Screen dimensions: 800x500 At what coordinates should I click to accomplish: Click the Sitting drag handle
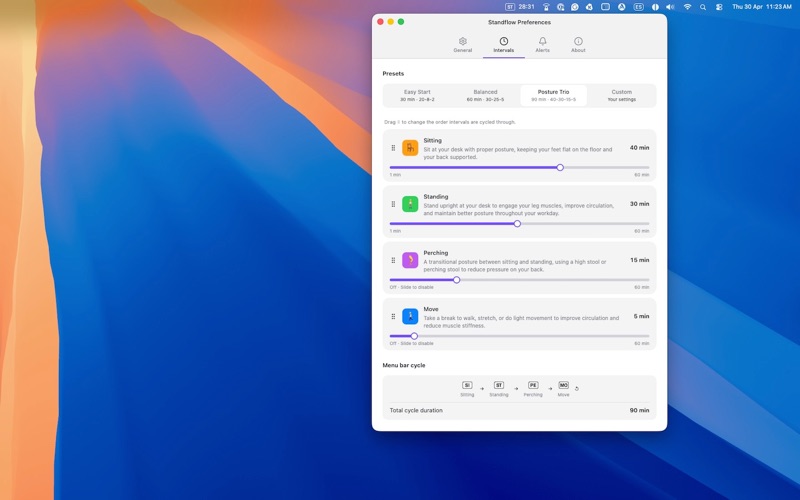[x=393, y=148]
